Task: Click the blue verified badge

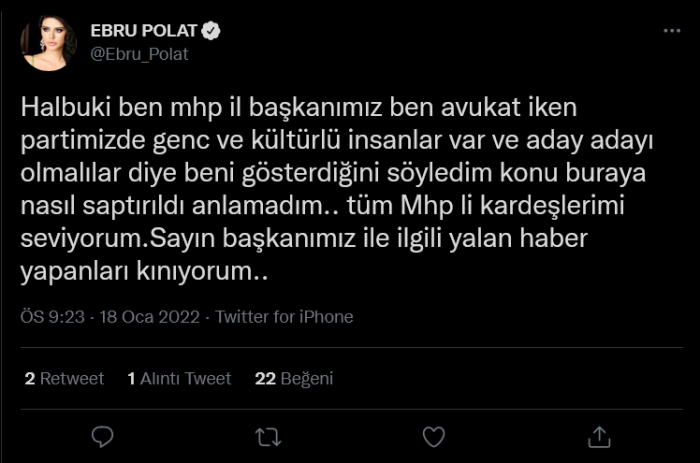Action: click(212, 33)
